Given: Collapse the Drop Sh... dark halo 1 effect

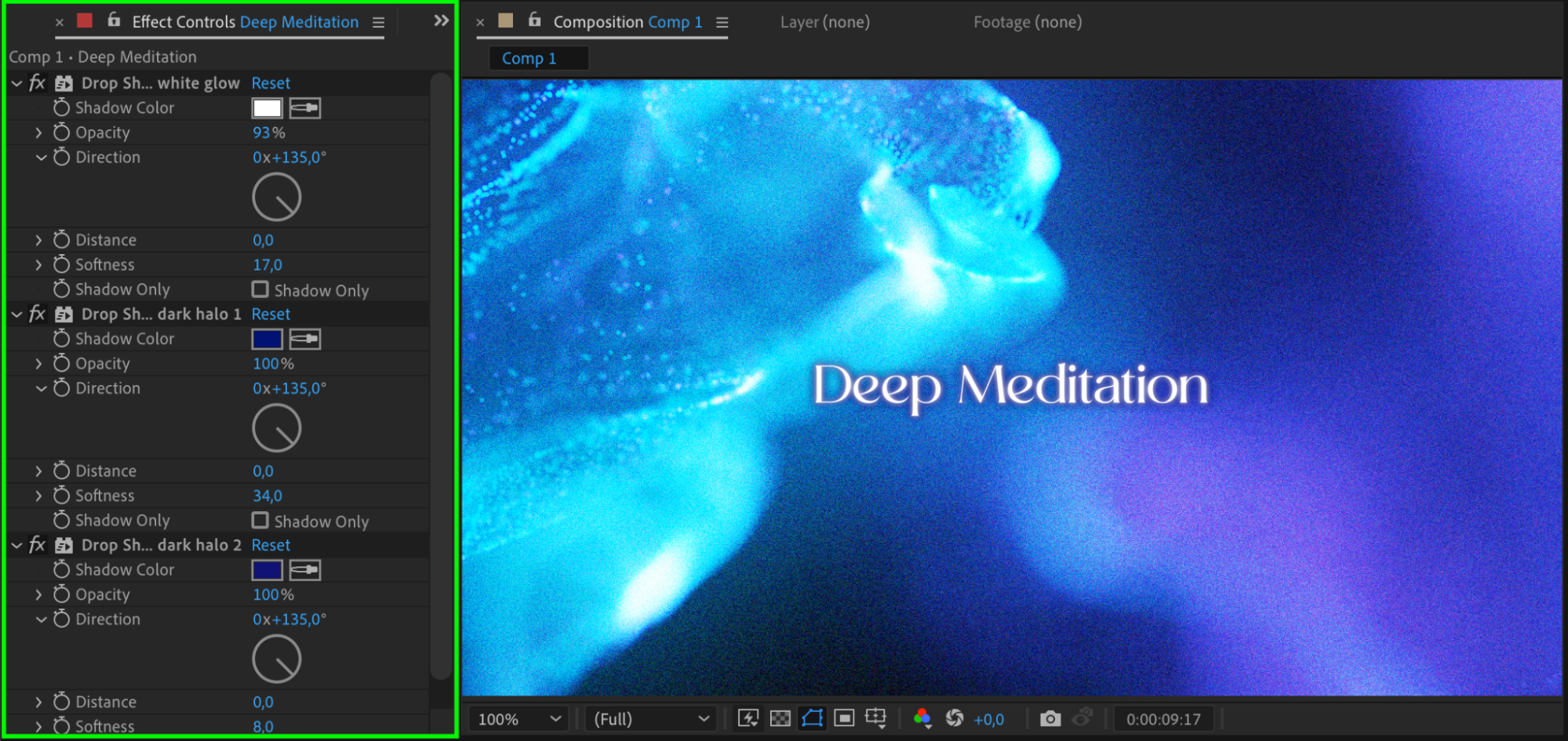Looking at the screenshot, I should tap(16, 314).
